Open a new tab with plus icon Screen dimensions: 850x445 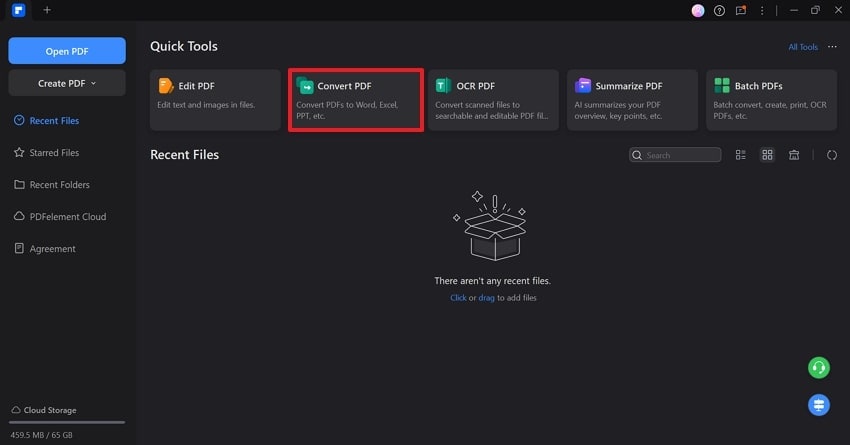coord(47,10)
